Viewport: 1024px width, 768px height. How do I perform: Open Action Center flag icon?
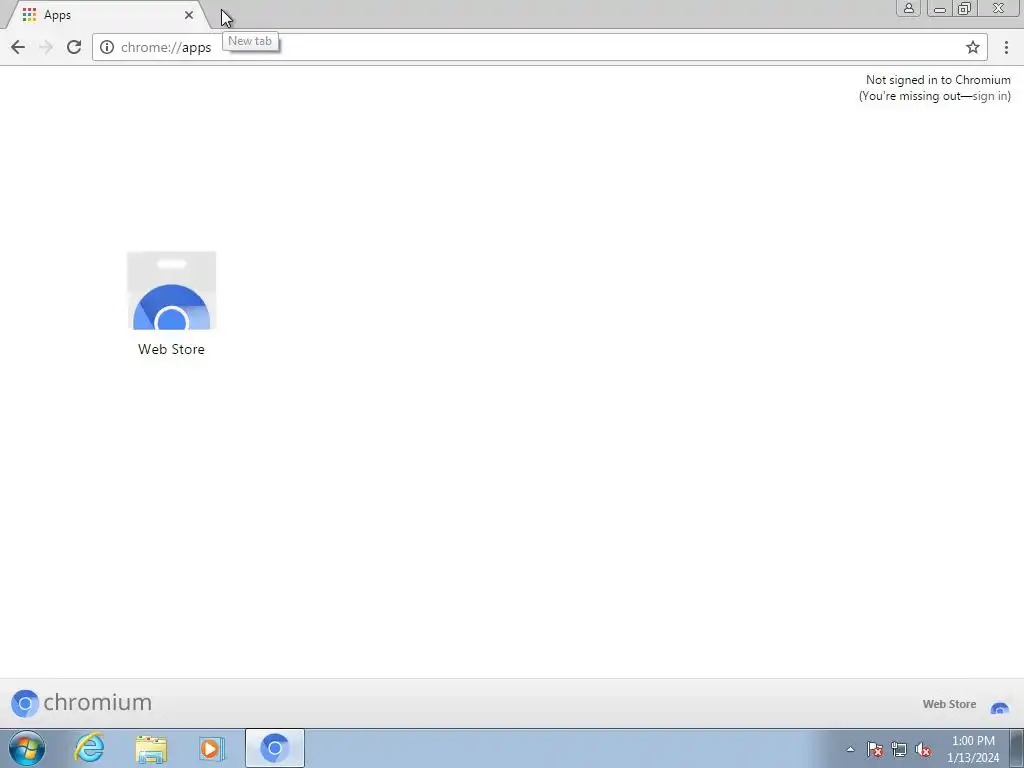point(875,749)
